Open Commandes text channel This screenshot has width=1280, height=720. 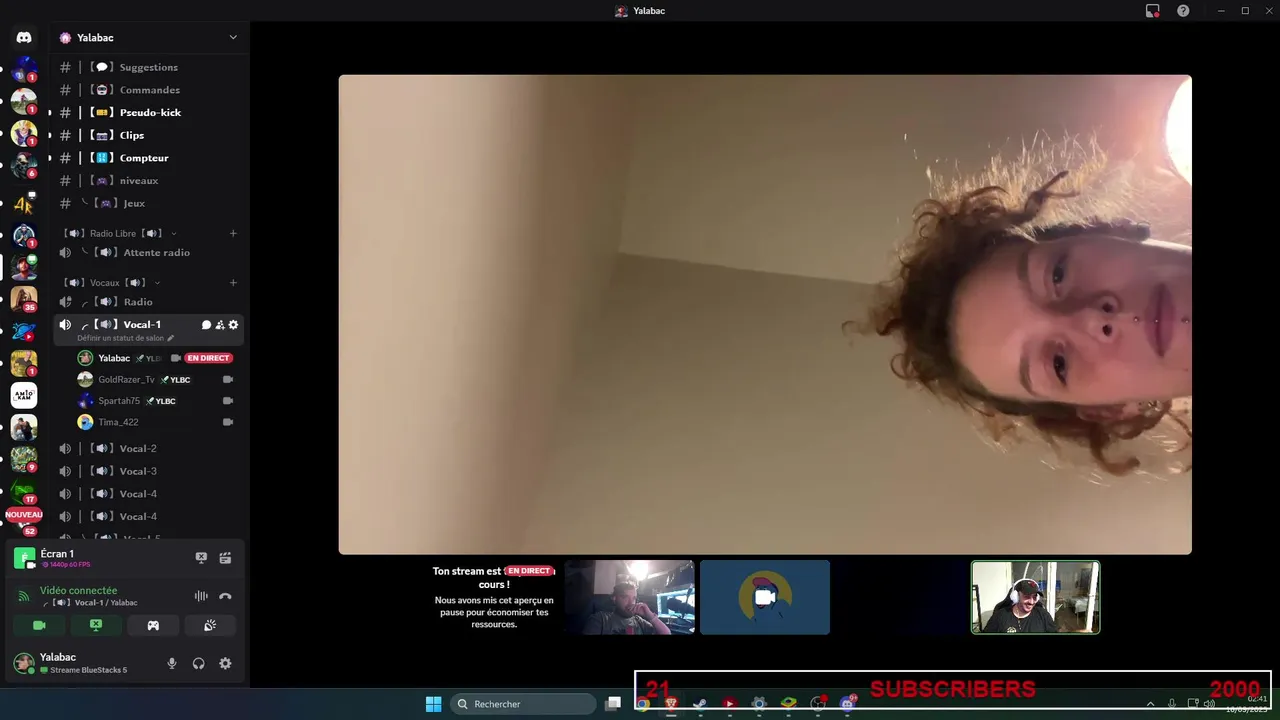(x=148, y=90)
